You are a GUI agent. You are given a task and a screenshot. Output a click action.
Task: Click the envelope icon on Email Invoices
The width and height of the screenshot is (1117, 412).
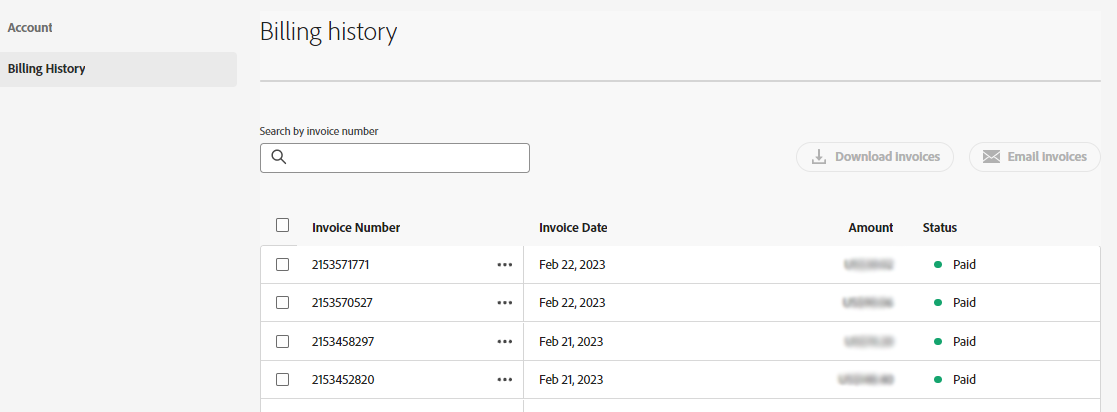(991, 157)
